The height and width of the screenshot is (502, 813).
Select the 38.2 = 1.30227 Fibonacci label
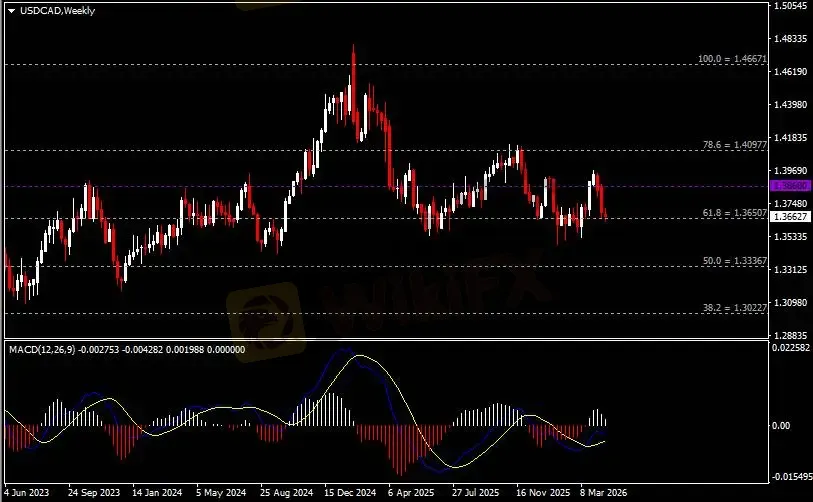pyautogui.click(x=734, y=308)
